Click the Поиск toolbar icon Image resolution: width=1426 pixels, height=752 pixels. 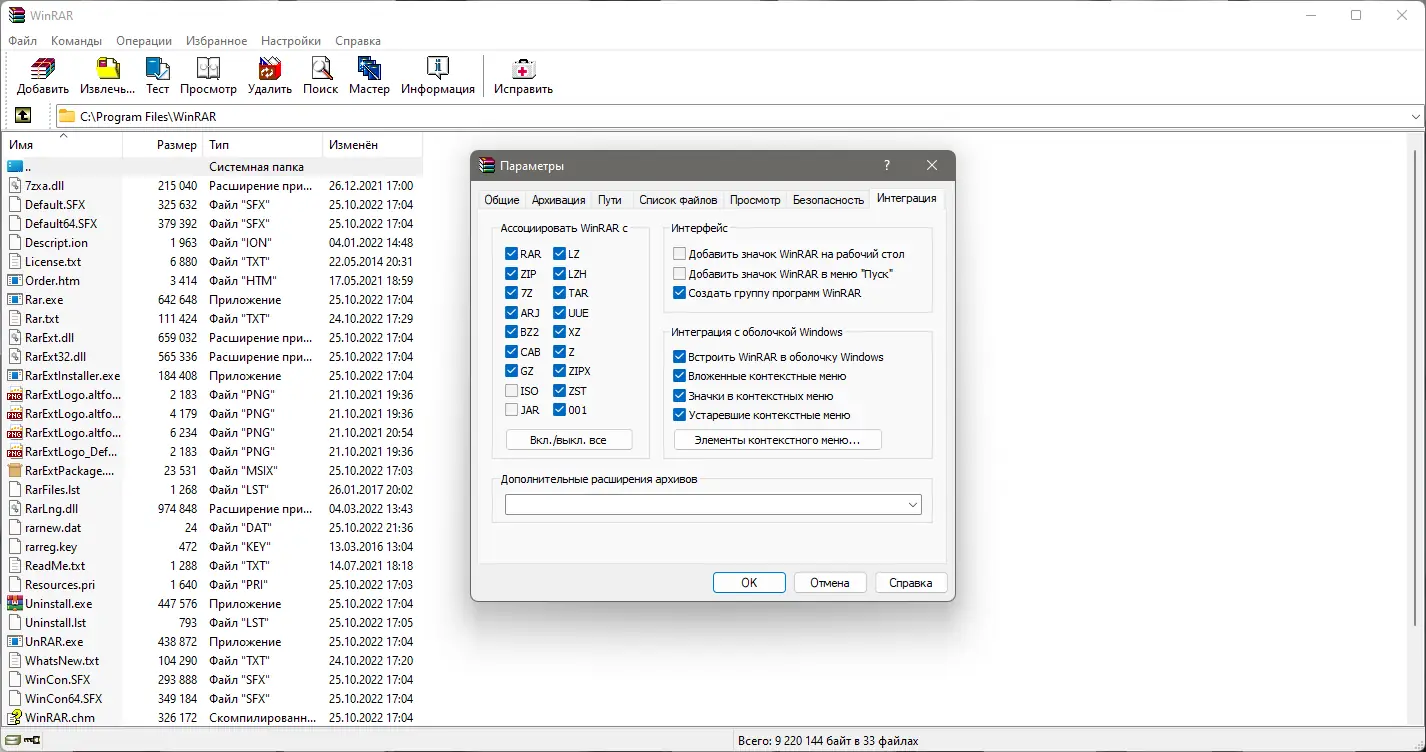click(321, 69)
